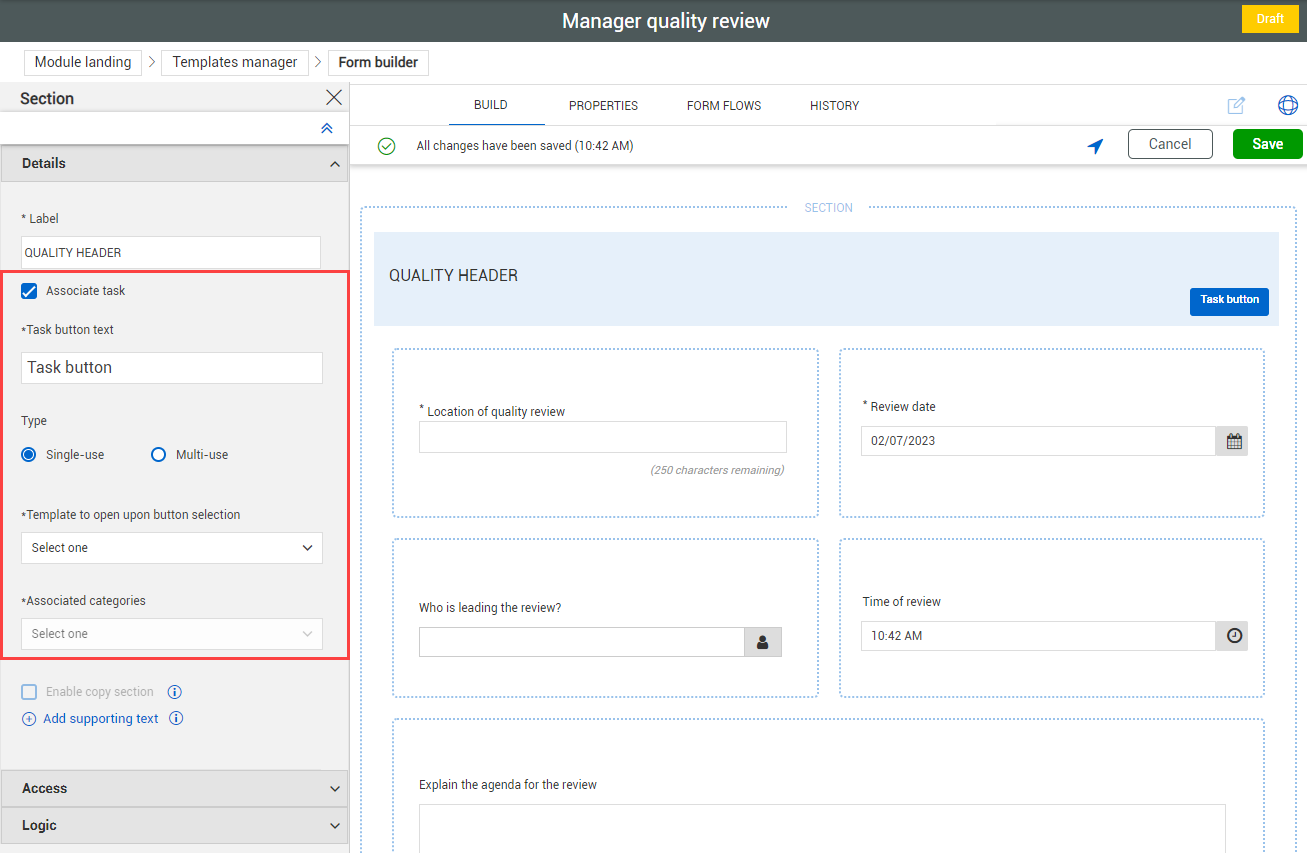Navigate to Templates manager breadcrumb
This screenshot has width=1307, height=853.
point(234,62)
